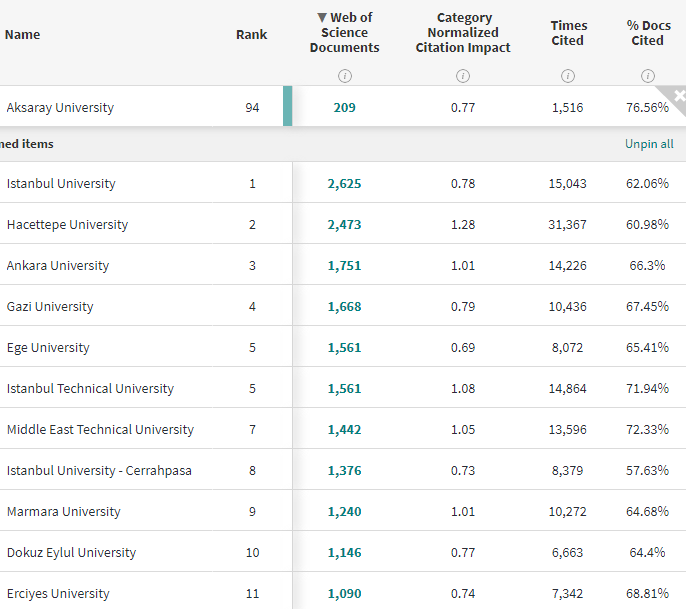Viewport: 686px width, 609px height.
Task: Click Unpin all link
Action: tap(649, 144)
